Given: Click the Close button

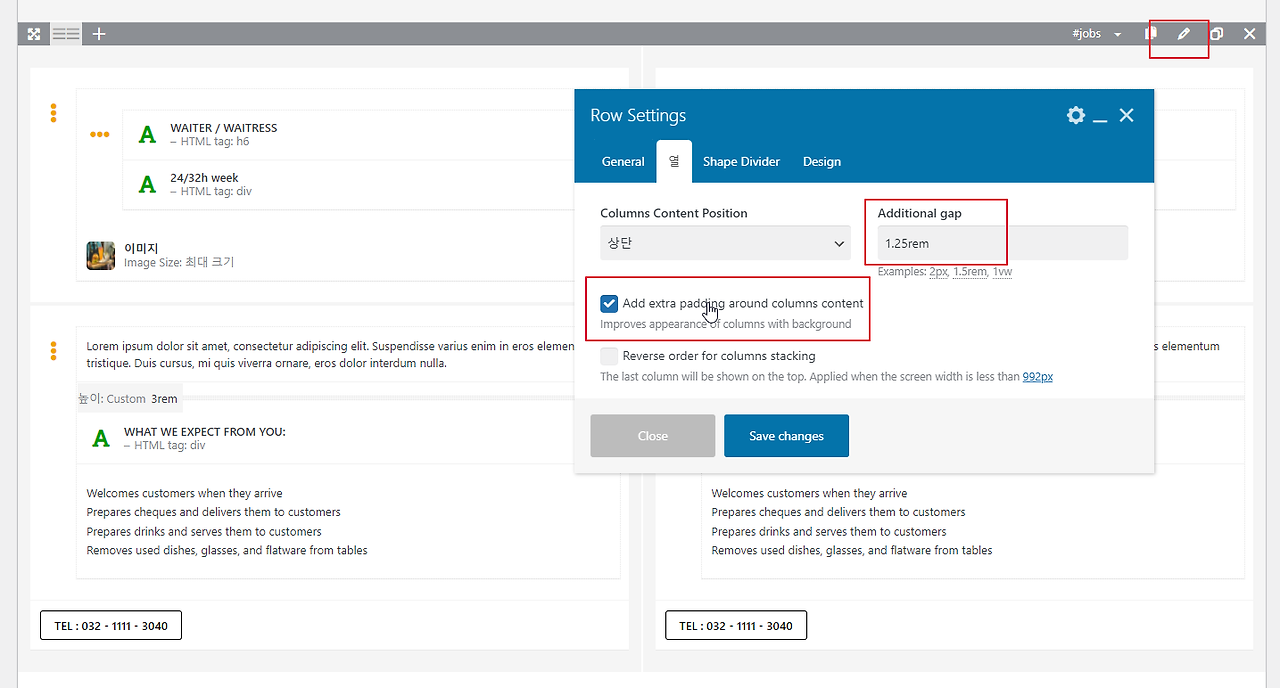Looking at the screenshot, I should click(653, 436).
